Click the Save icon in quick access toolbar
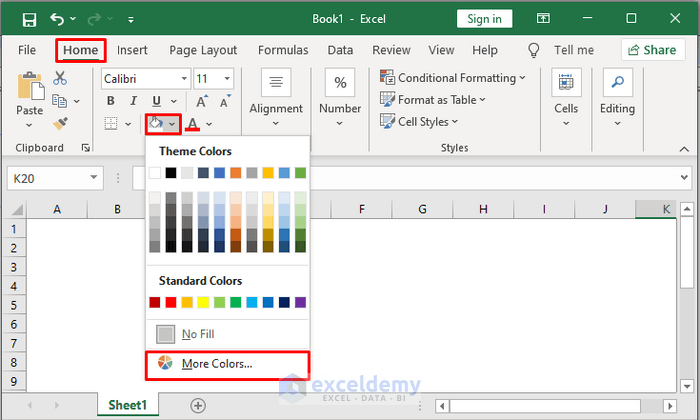 click(x=29, y=19)
